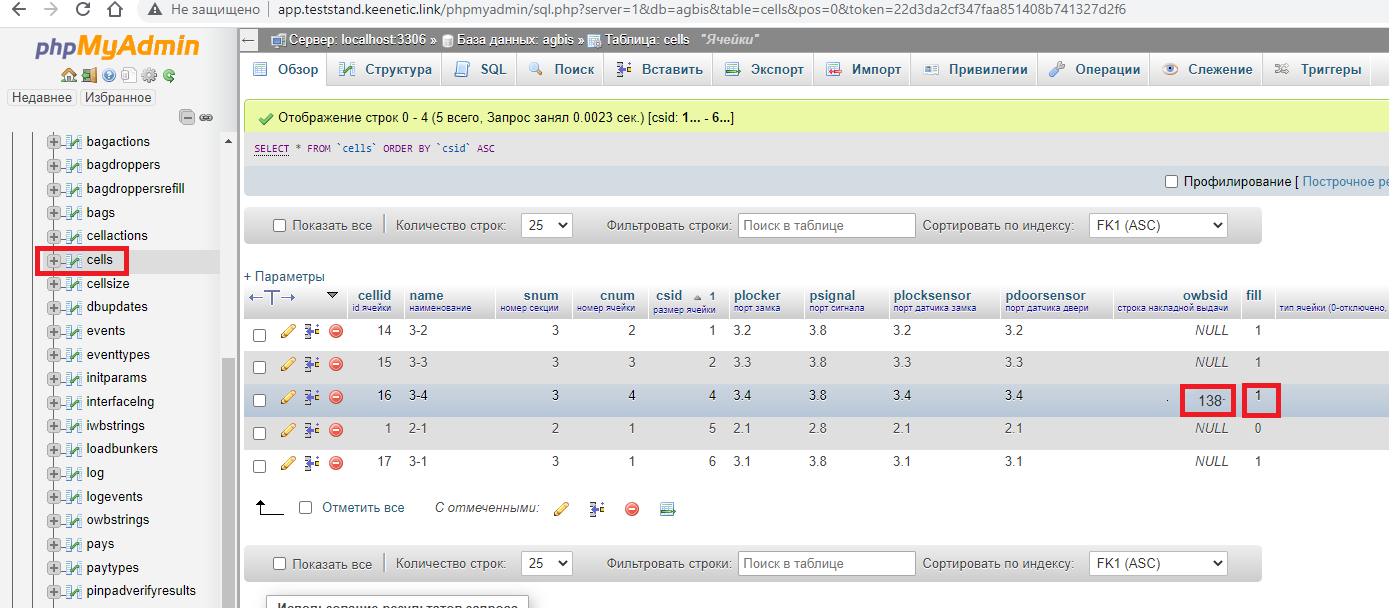Toggle link with main panel icon
Image resolution: width=1389 pixels, height=608 pixels.
[206, 117]
